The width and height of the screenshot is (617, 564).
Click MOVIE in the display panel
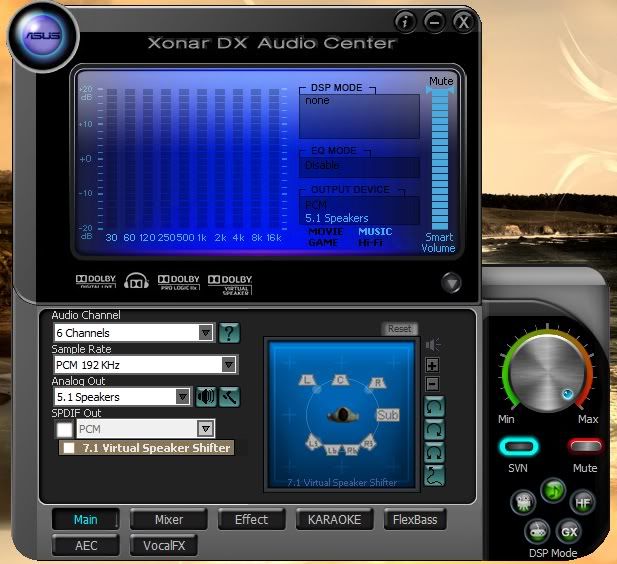(x=326, y=231)
